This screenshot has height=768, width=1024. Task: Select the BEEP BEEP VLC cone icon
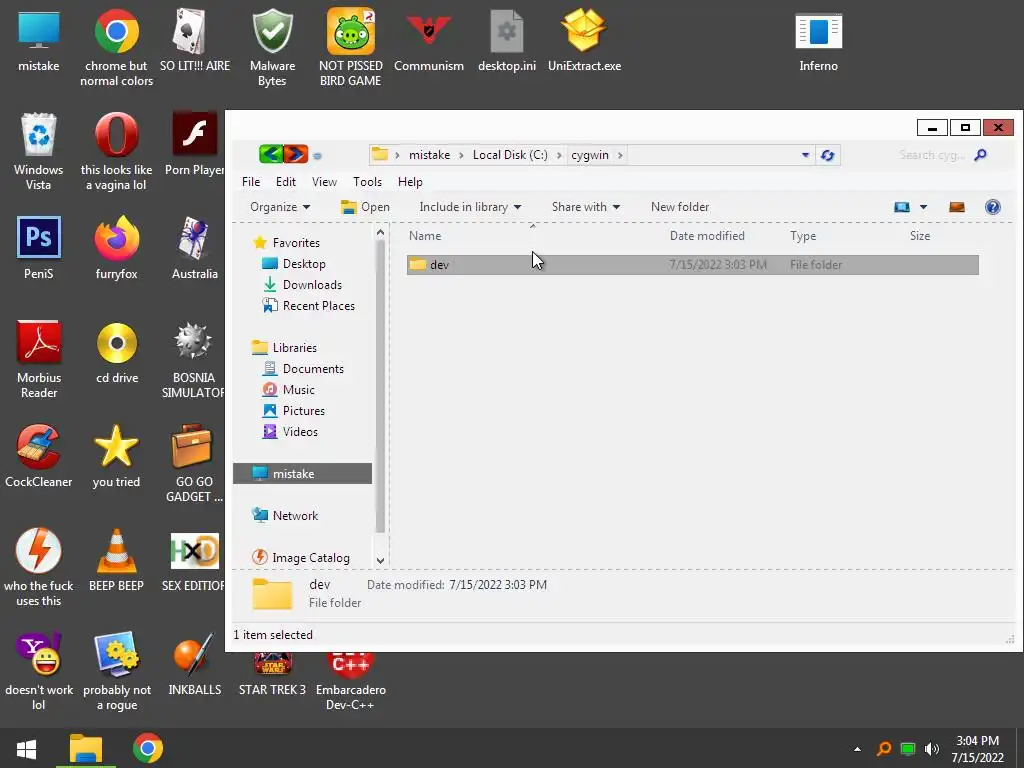[x=116, y=560]
